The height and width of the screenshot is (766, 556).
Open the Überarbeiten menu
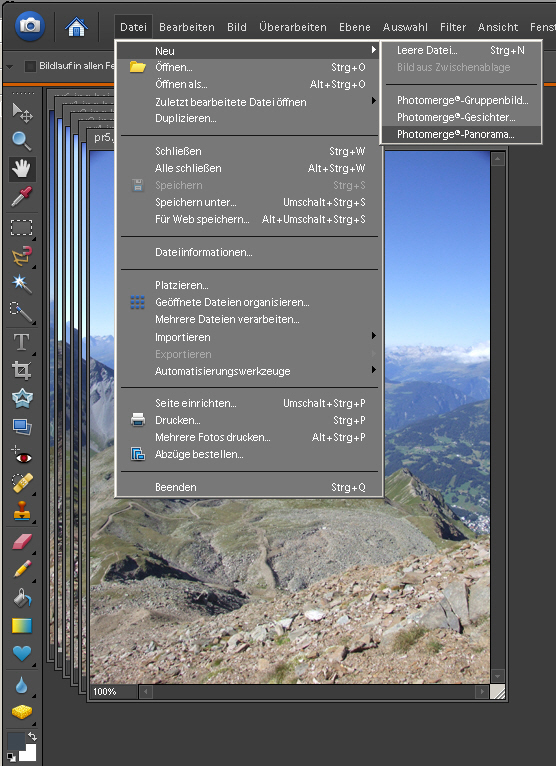click(x=293, y=27)
